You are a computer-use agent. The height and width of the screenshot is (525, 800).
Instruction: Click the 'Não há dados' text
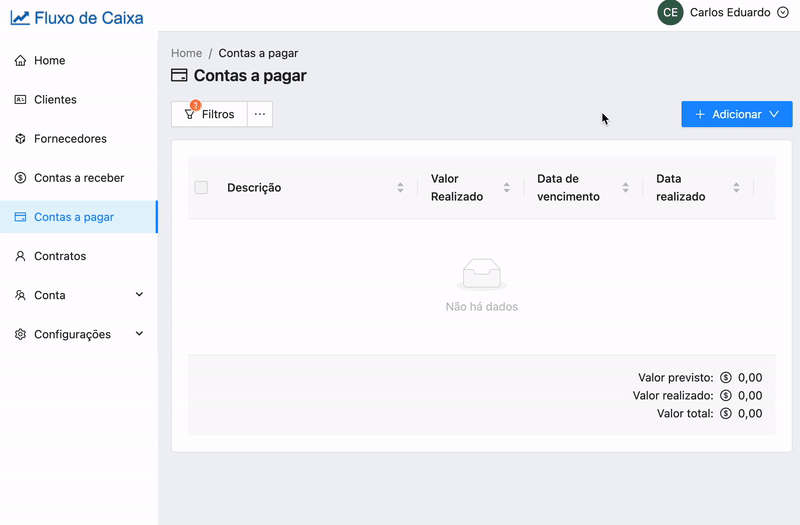482,307
